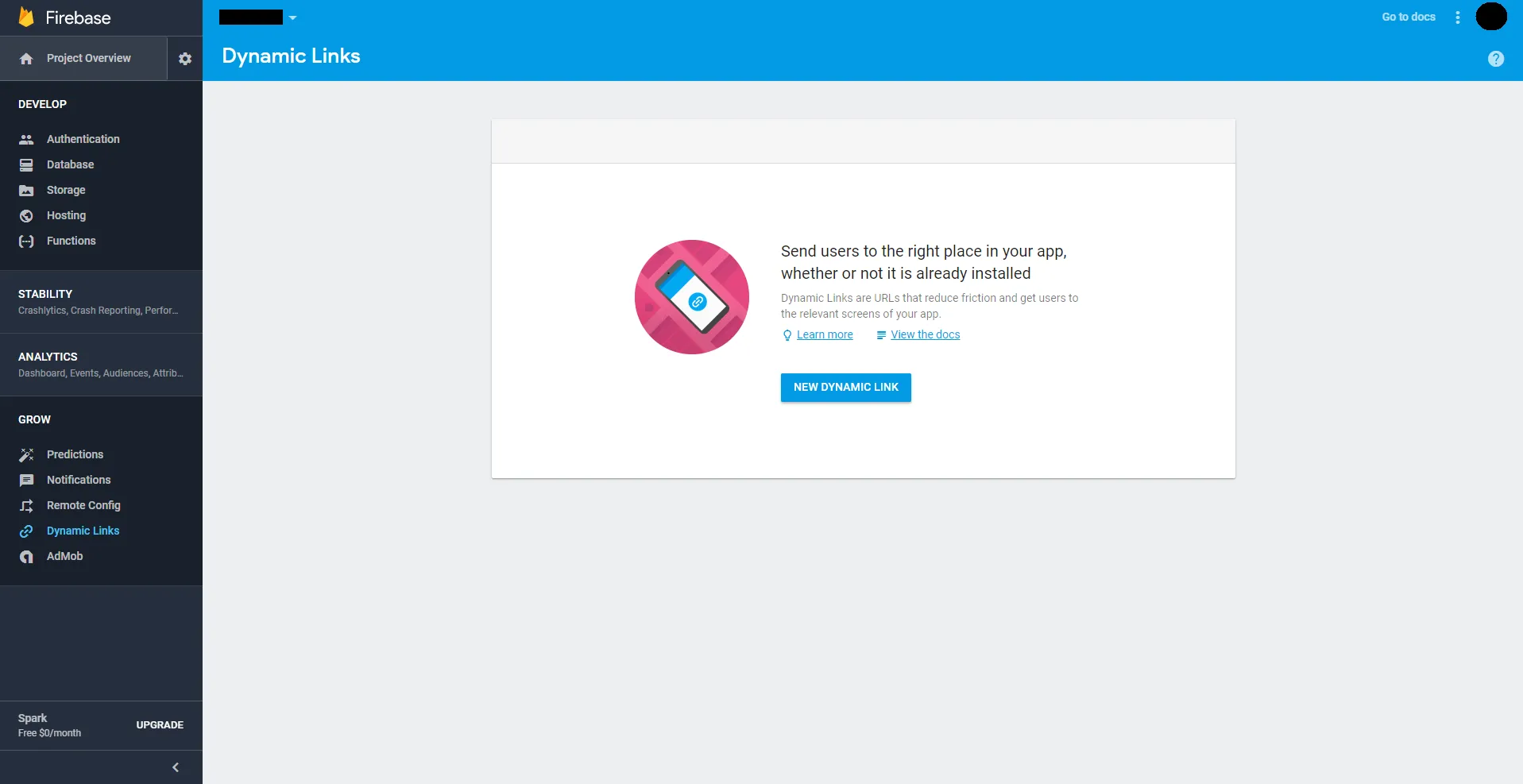Open Remote Config
Viewport: 1523px width, 784px height.
coord(83,505)
